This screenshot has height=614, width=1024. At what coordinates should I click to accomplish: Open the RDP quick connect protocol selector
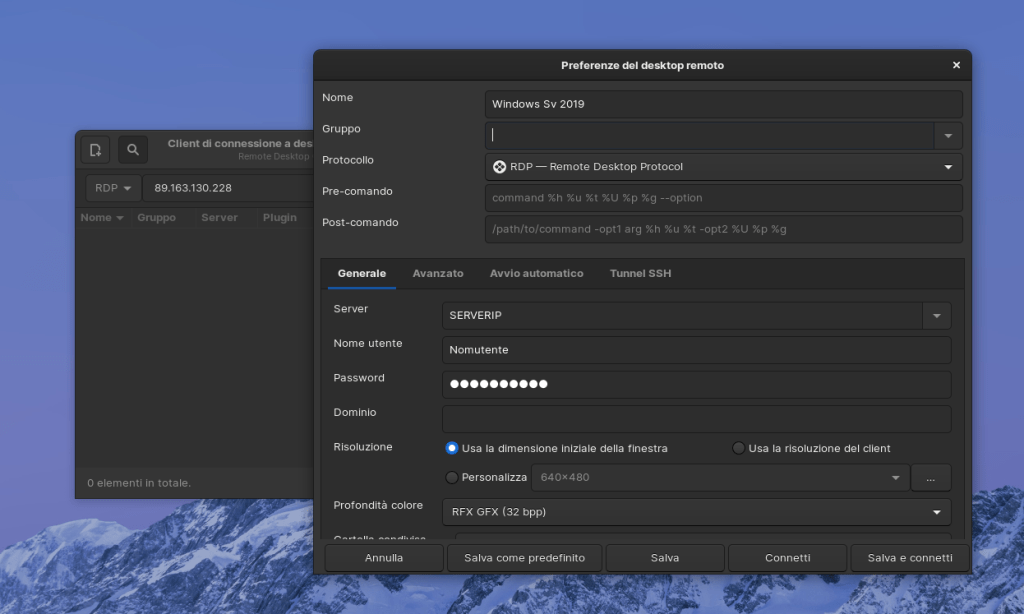(x=113, y=188)
